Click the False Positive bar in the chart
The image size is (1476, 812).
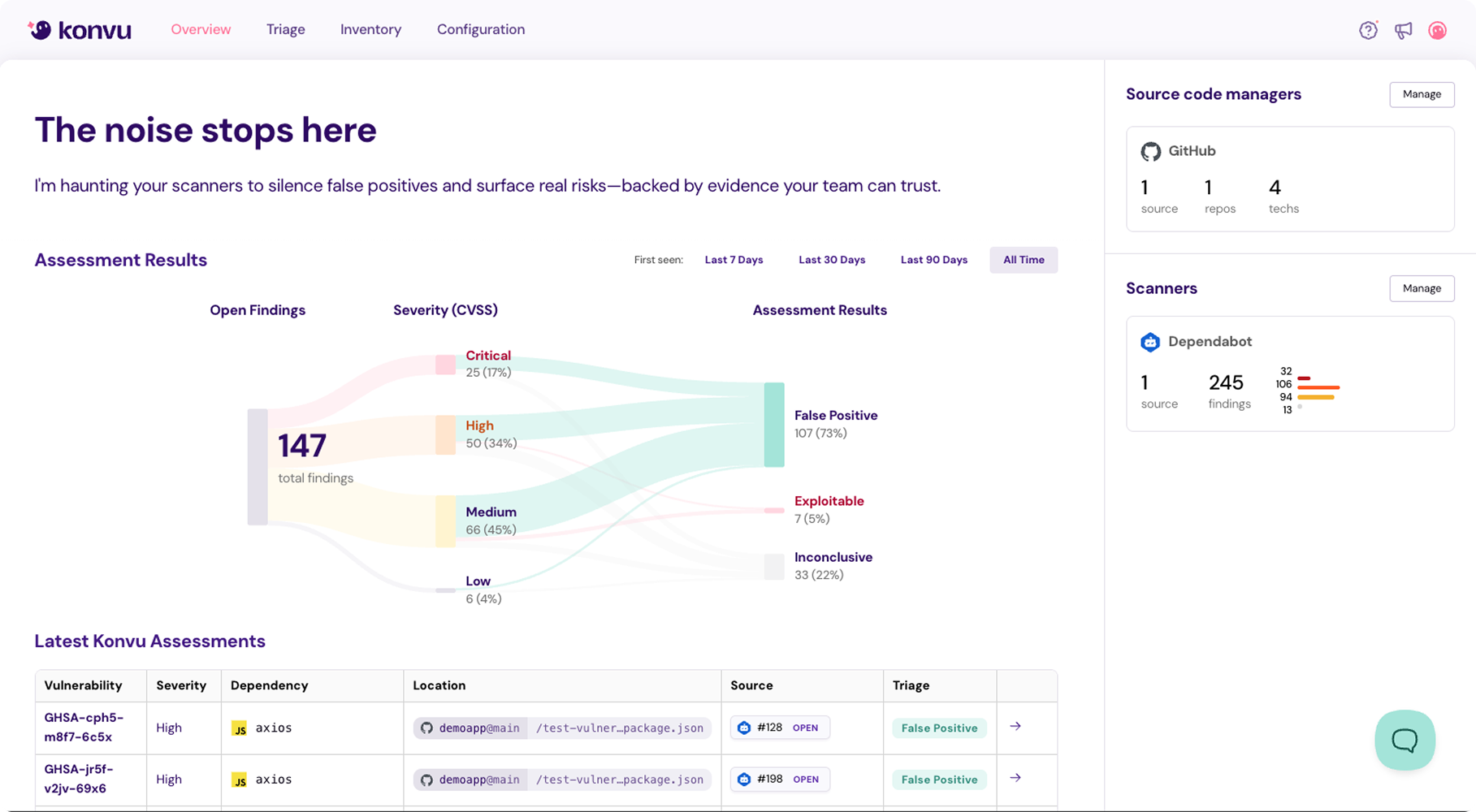[x=774, y=425]
